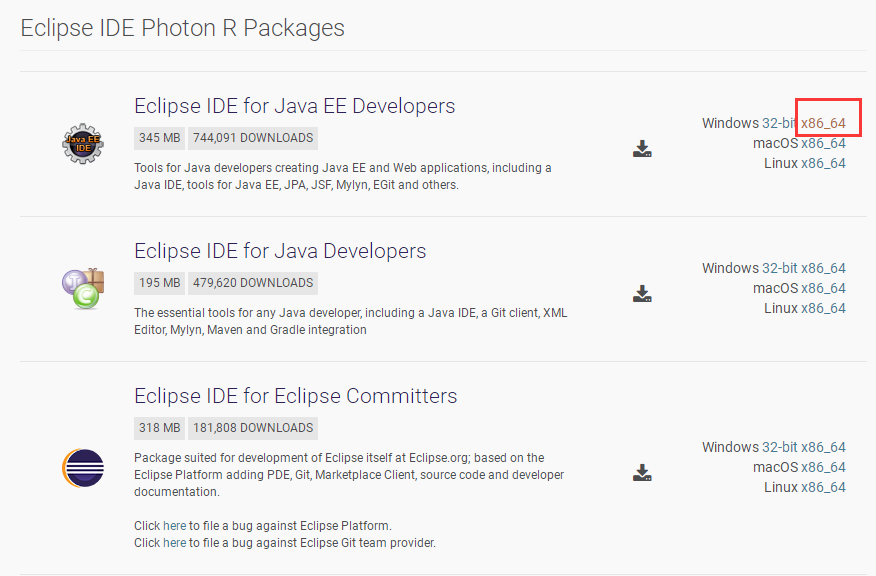Download macOS x86_64 build for Eclipse Committers
876x576 pixels.
[x=824, y=466]
